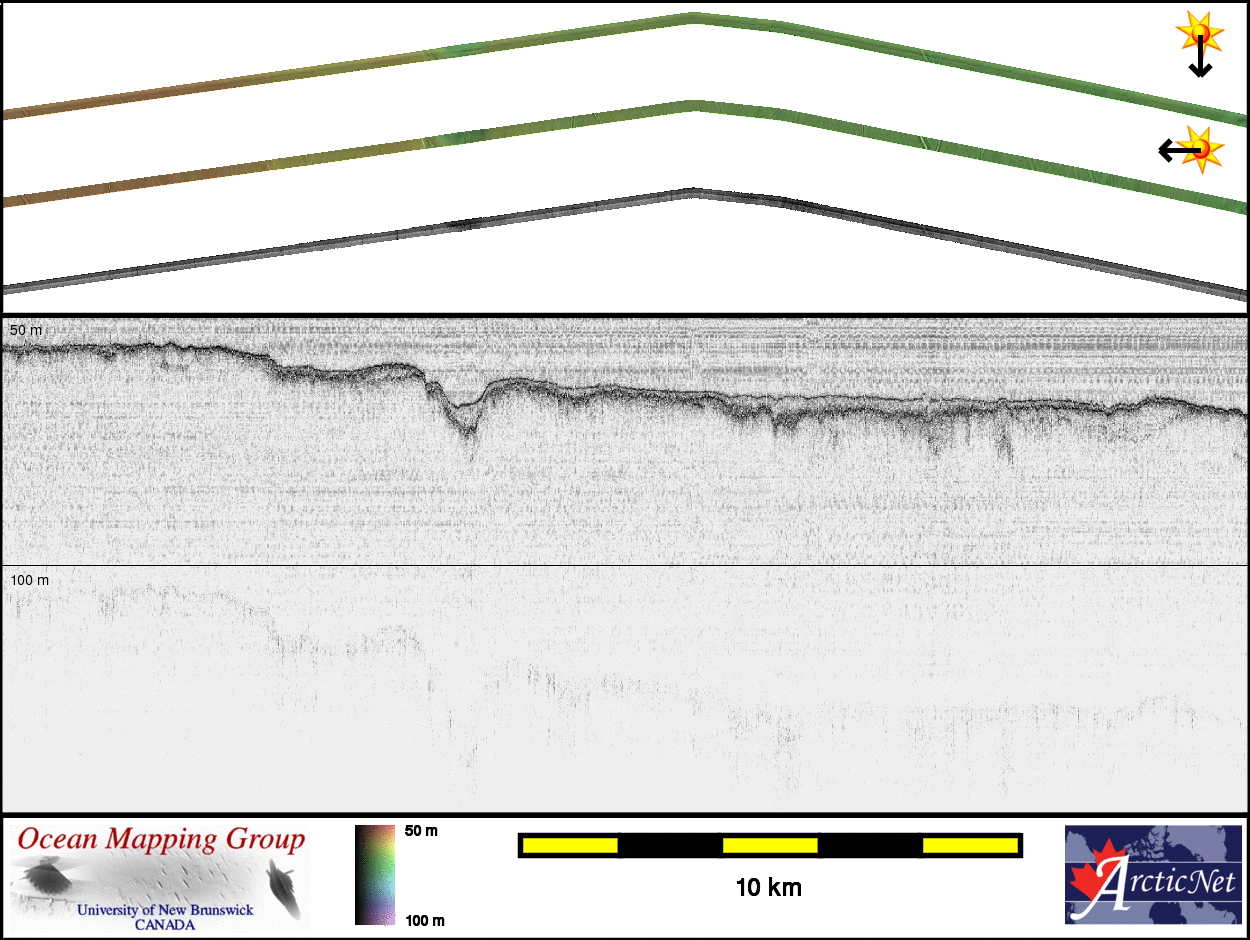
Task: Select the right vessel silhouette in Ocean Mapping logo
Action: 284,890
